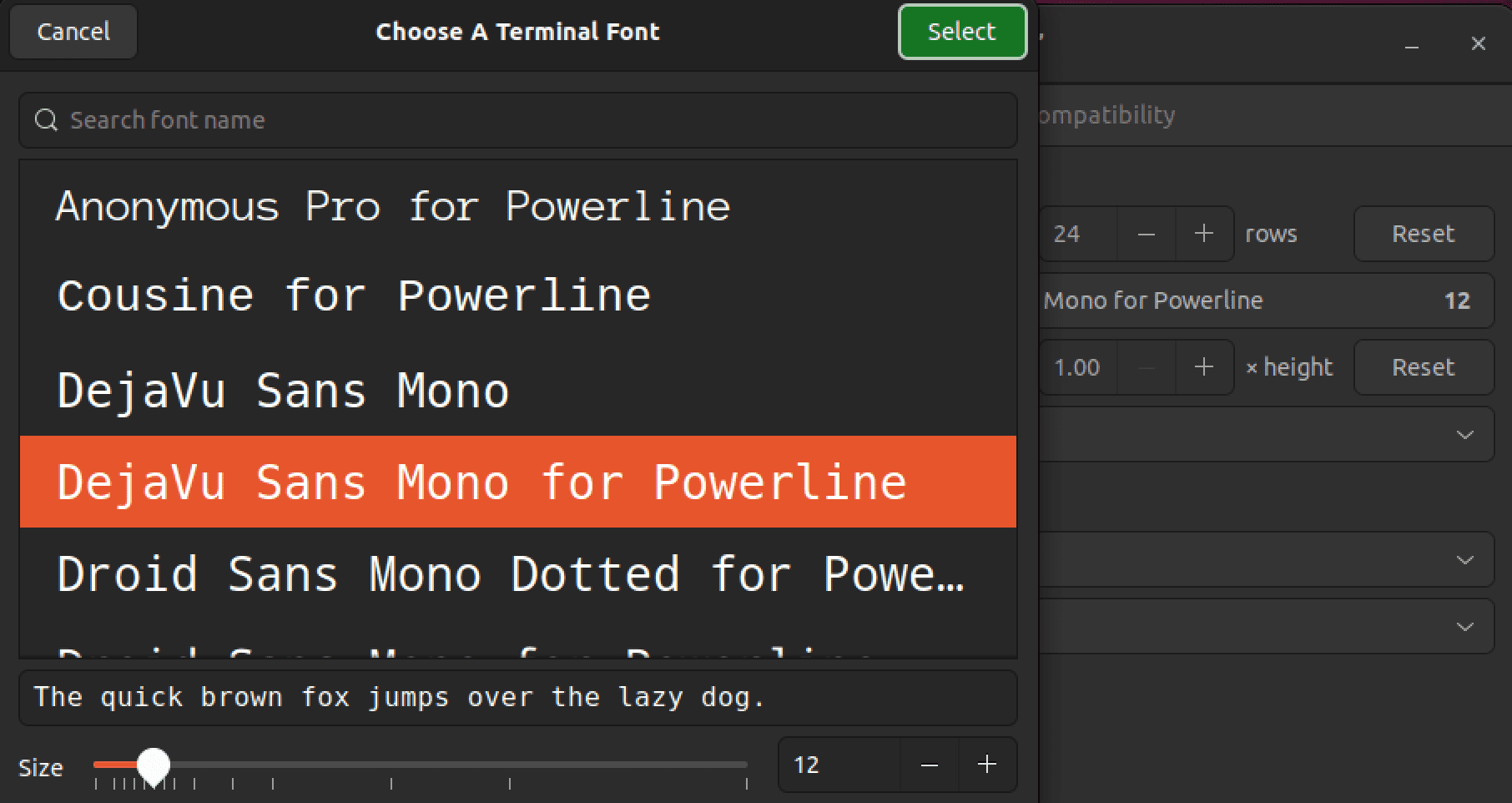Decrease the cell height multiplier
Screen dimensions: 1512x803
1146,366
